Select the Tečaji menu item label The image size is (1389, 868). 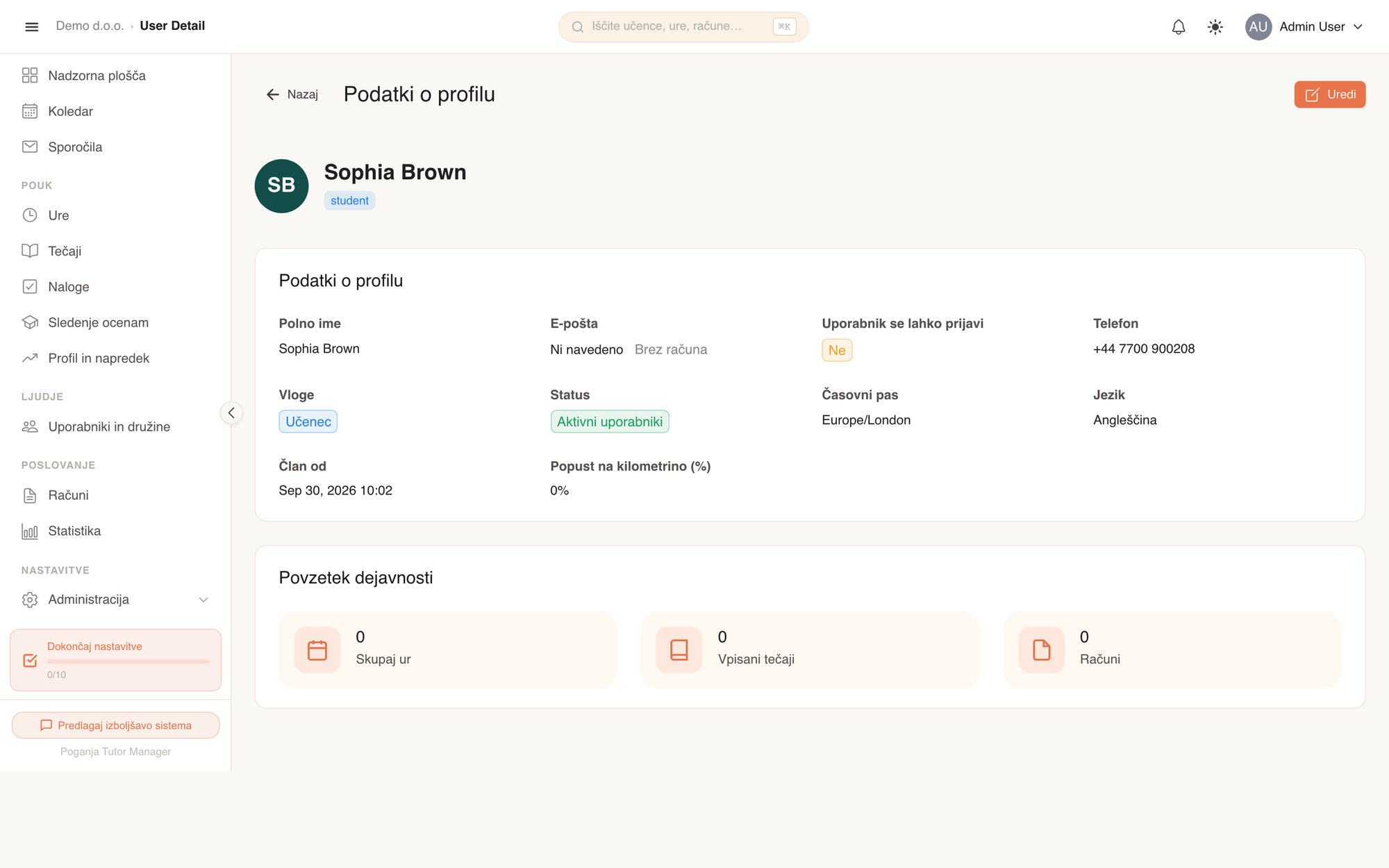[x=65, y=251]
